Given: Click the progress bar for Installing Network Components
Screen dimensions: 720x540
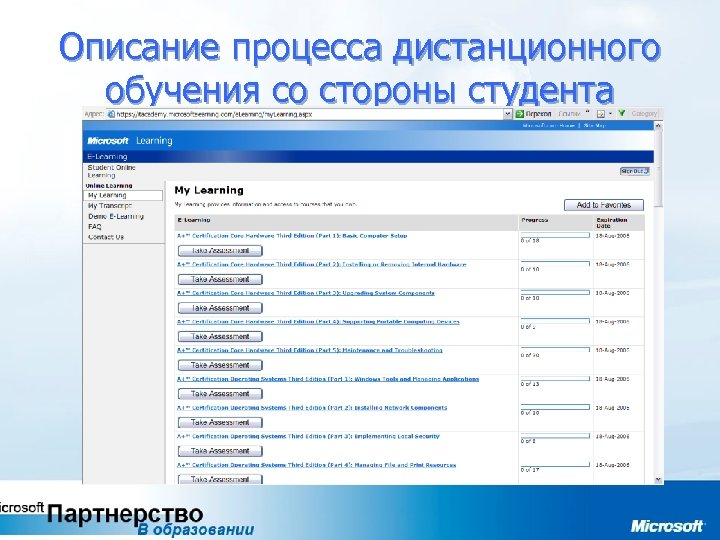Looking at the screenshot, I should click(555, 407).
